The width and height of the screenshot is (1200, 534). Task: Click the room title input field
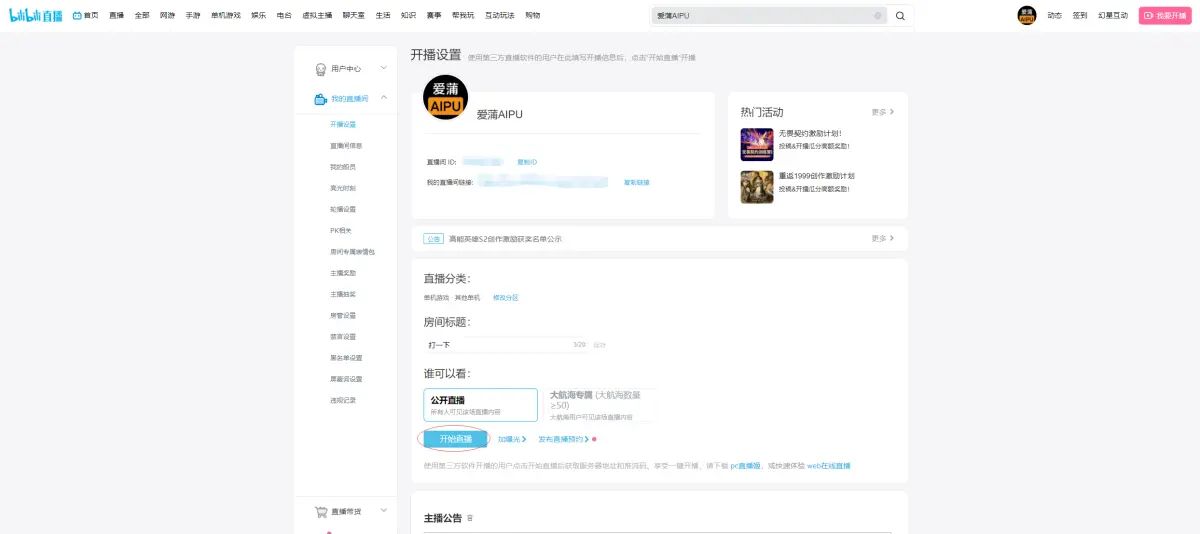click(506, 344)
